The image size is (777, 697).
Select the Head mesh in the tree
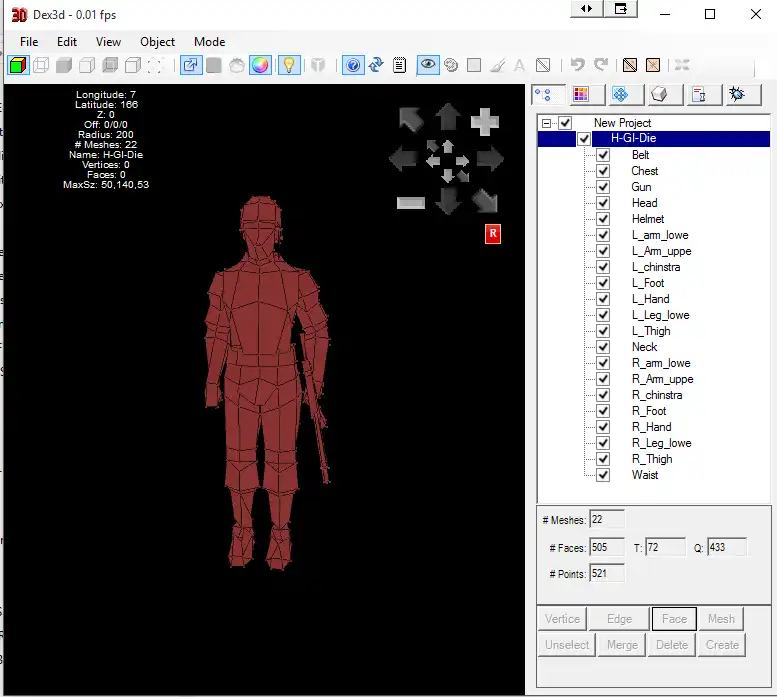point(645,203)
